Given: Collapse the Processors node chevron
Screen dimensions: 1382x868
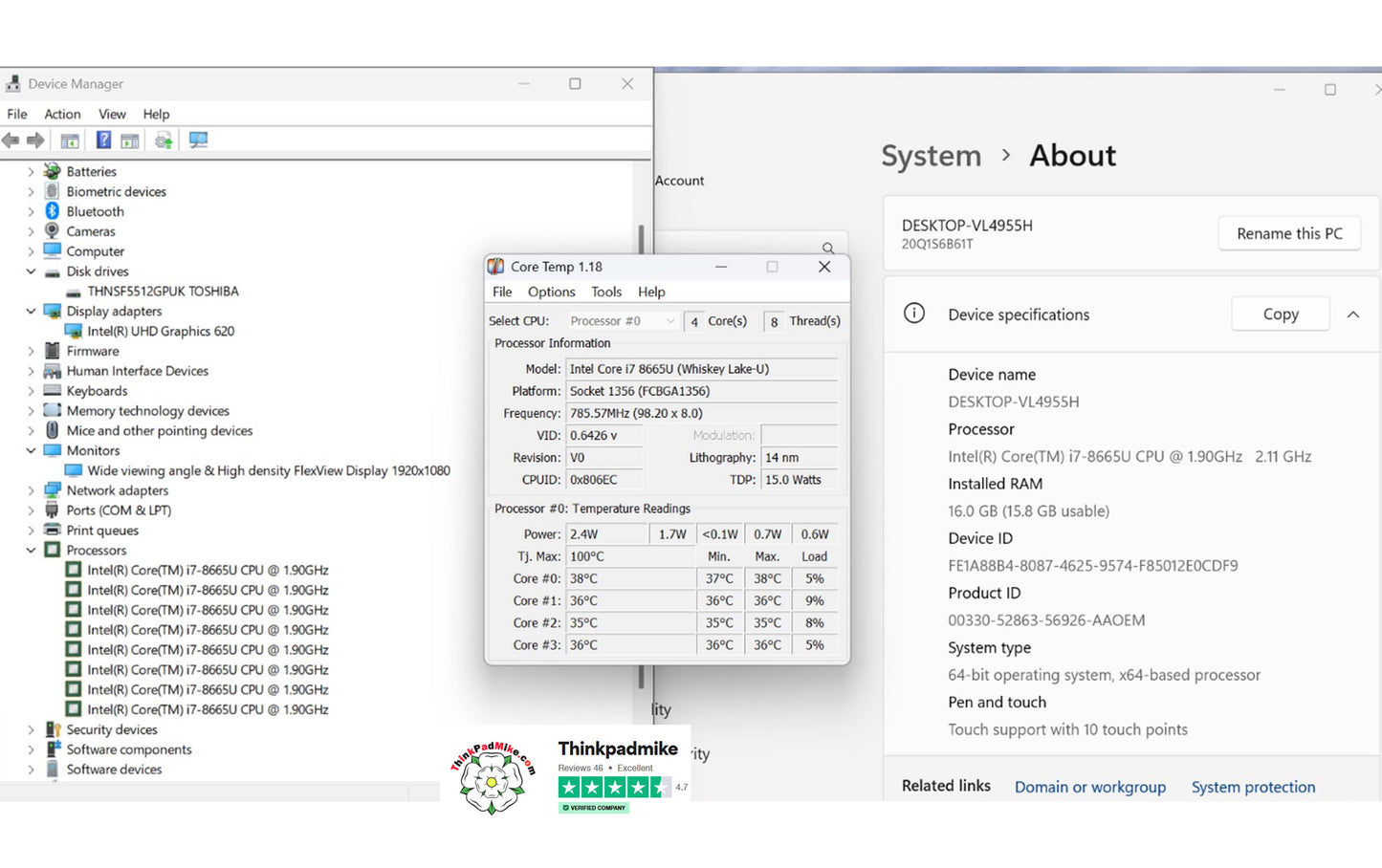Looking at the screenshot, I should (31, 551).
